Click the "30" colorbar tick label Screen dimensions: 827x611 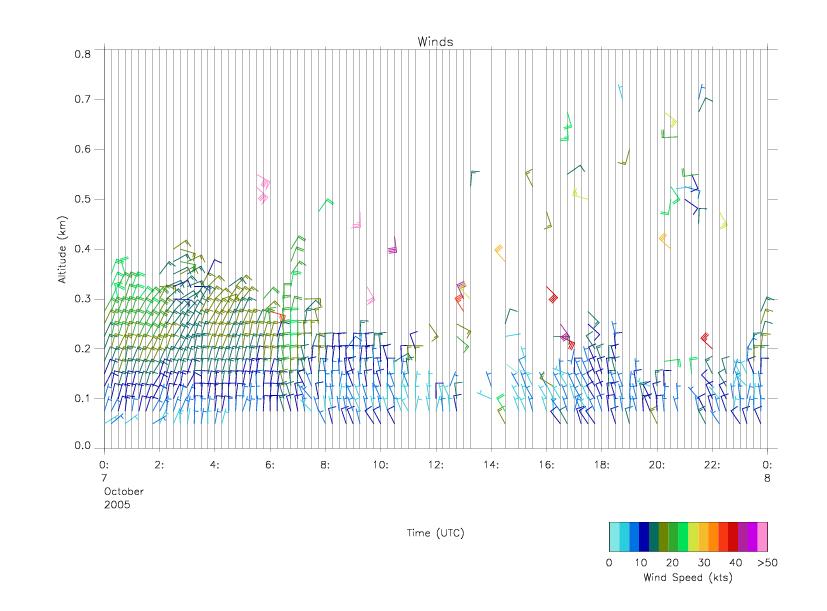(x=704, y=562)
